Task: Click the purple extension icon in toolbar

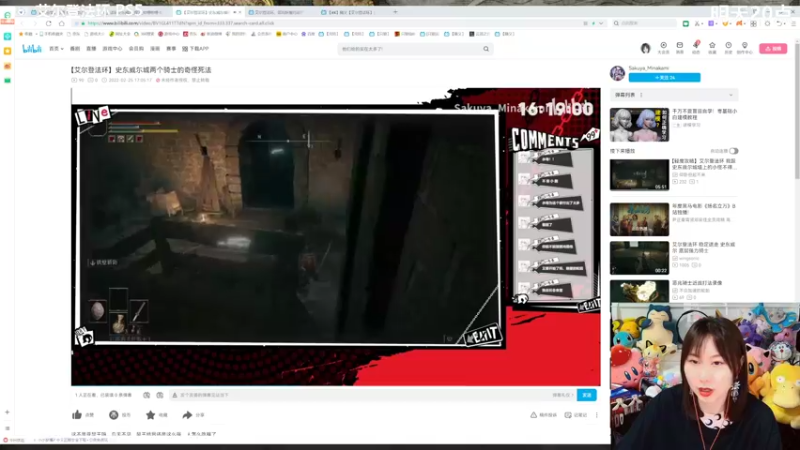Action: click(711, 23)
